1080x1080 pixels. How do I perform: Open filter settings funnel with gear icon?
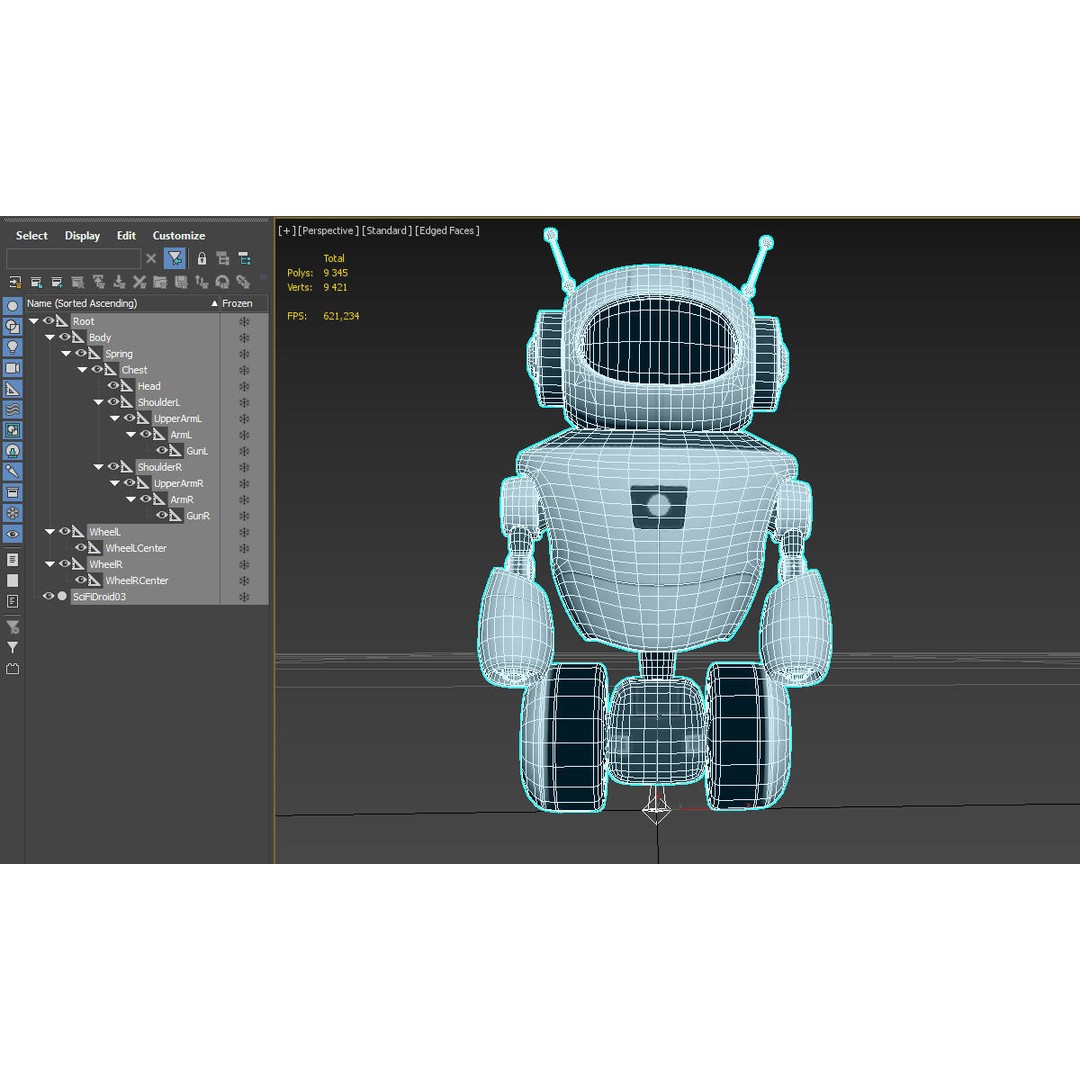[12, 627]
